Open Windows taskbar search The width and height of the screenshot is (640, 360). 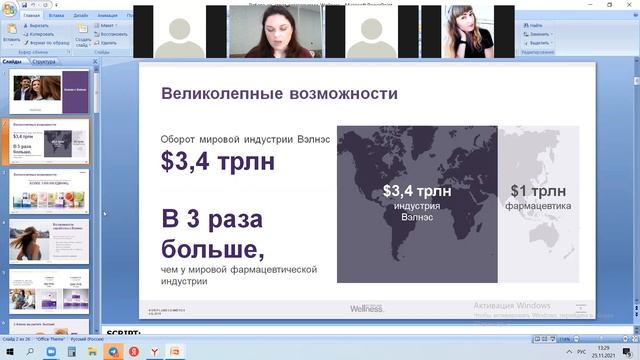pyautogui.click(x=30, y=351)
